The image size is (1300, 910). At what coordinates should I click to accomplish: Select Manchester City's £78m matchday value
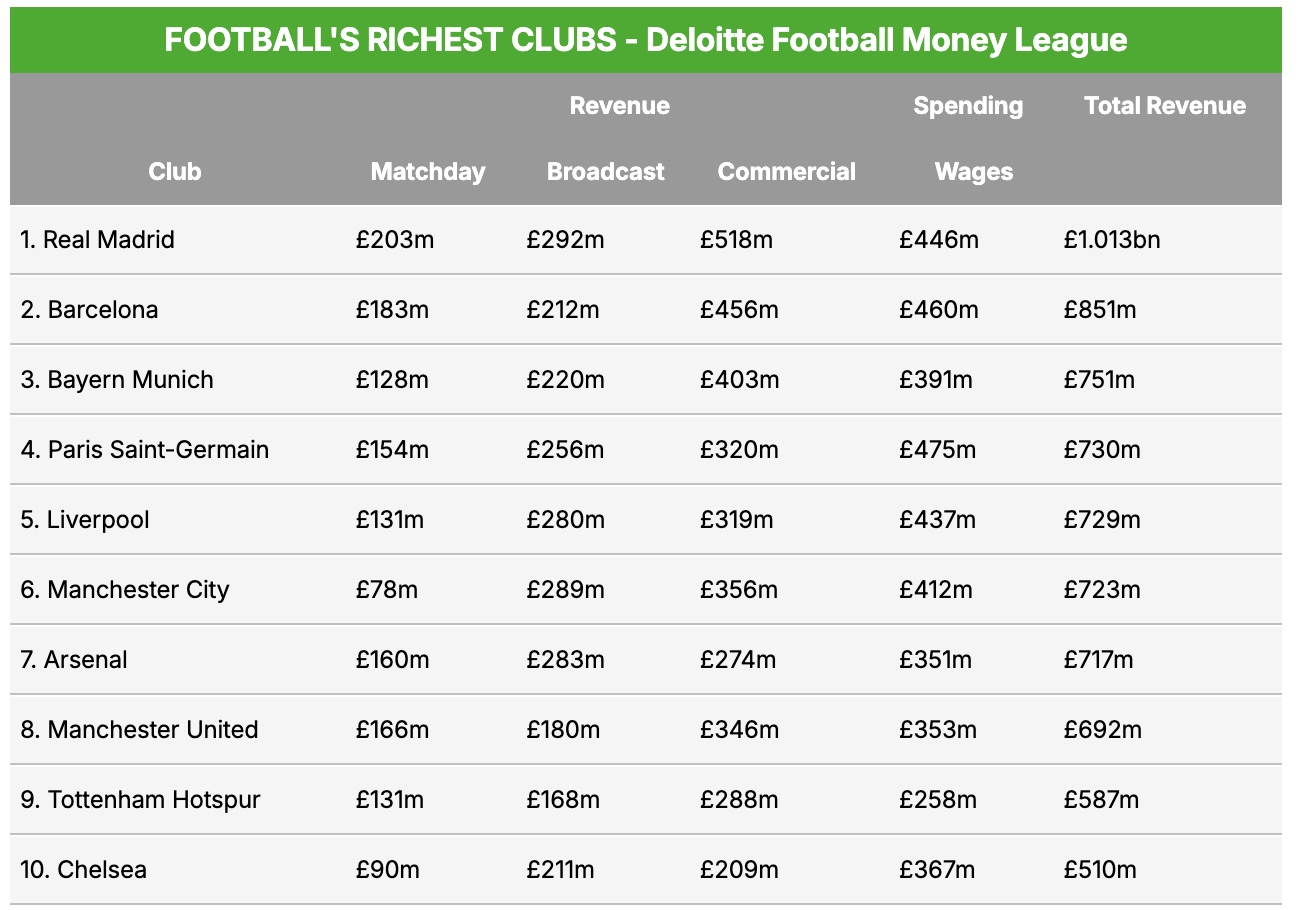386,590
